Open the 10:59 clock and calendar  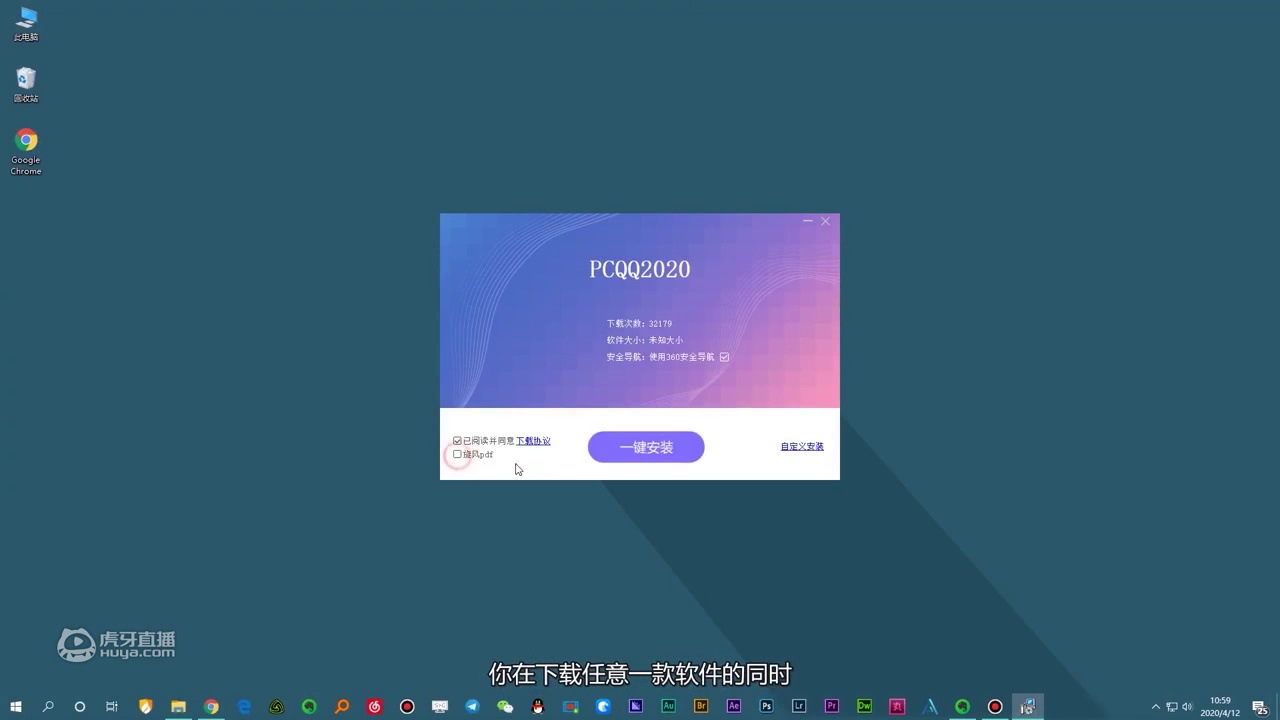[1220, 706]
